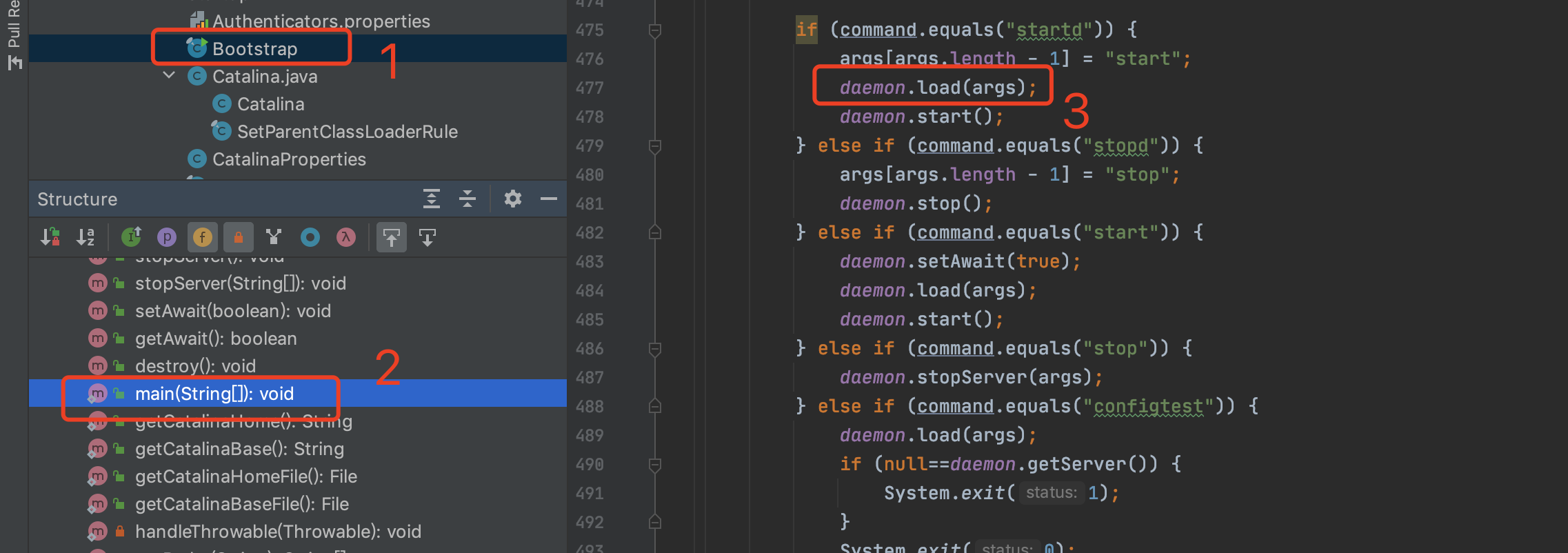Open the Pull Requests tool window
The height and width of the screenshot is (553, 1568).
14,34
